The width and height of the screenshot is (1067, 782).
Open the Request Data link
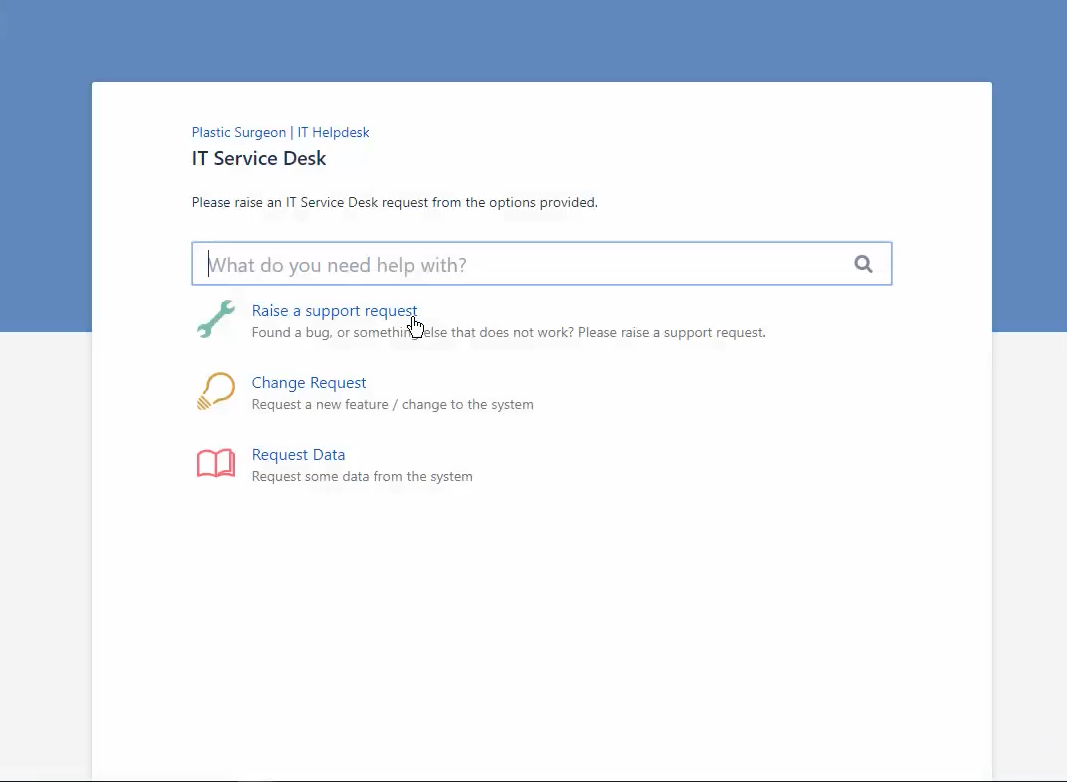[x=298, y=455]
